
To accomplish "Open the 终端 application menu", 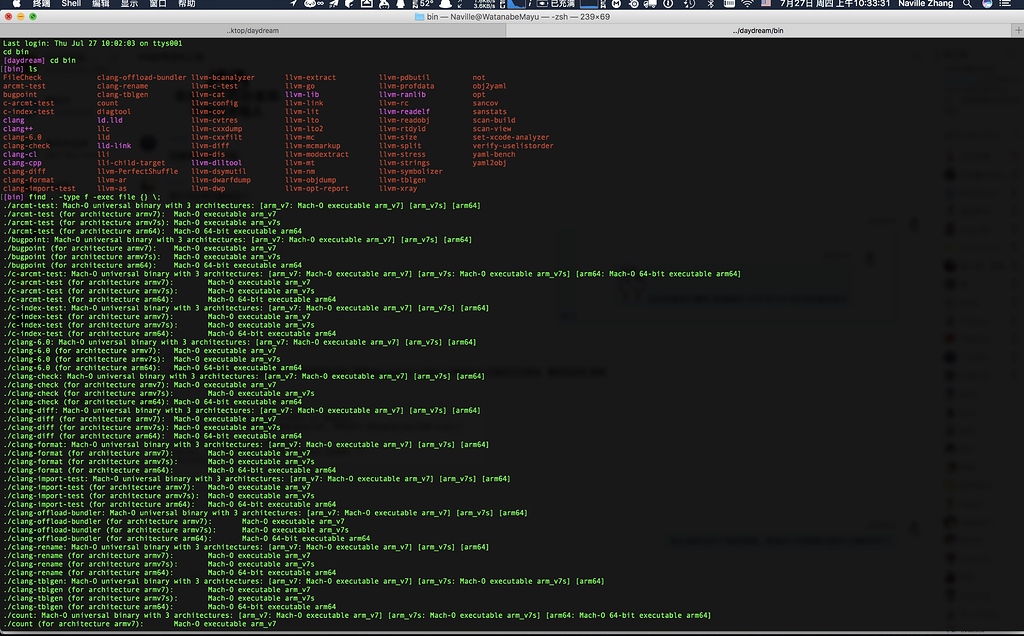I will click(x=41, y=5).
